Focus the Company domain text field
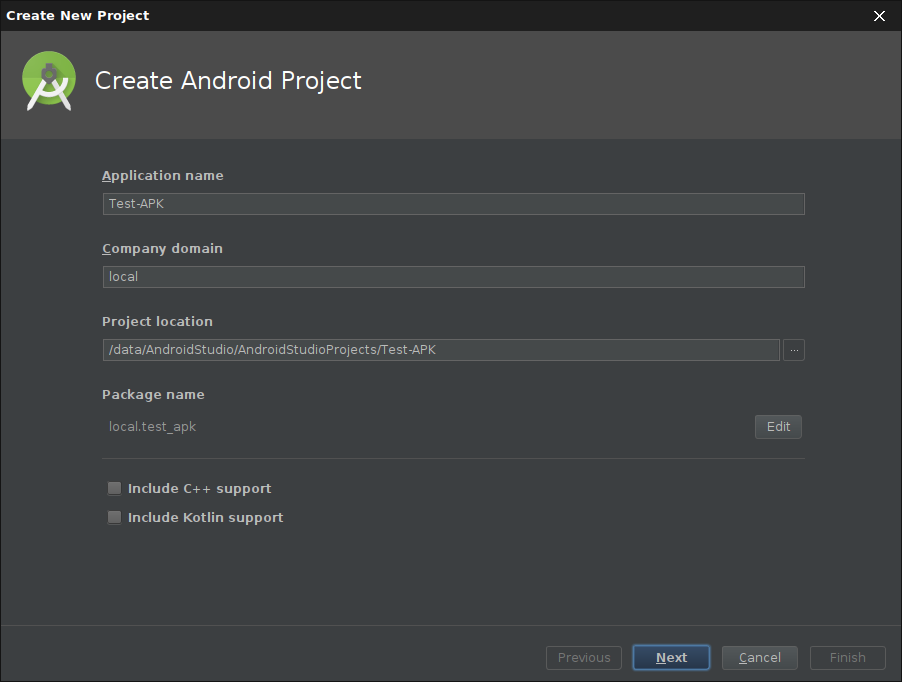902x682 pixels. [453, 277]
